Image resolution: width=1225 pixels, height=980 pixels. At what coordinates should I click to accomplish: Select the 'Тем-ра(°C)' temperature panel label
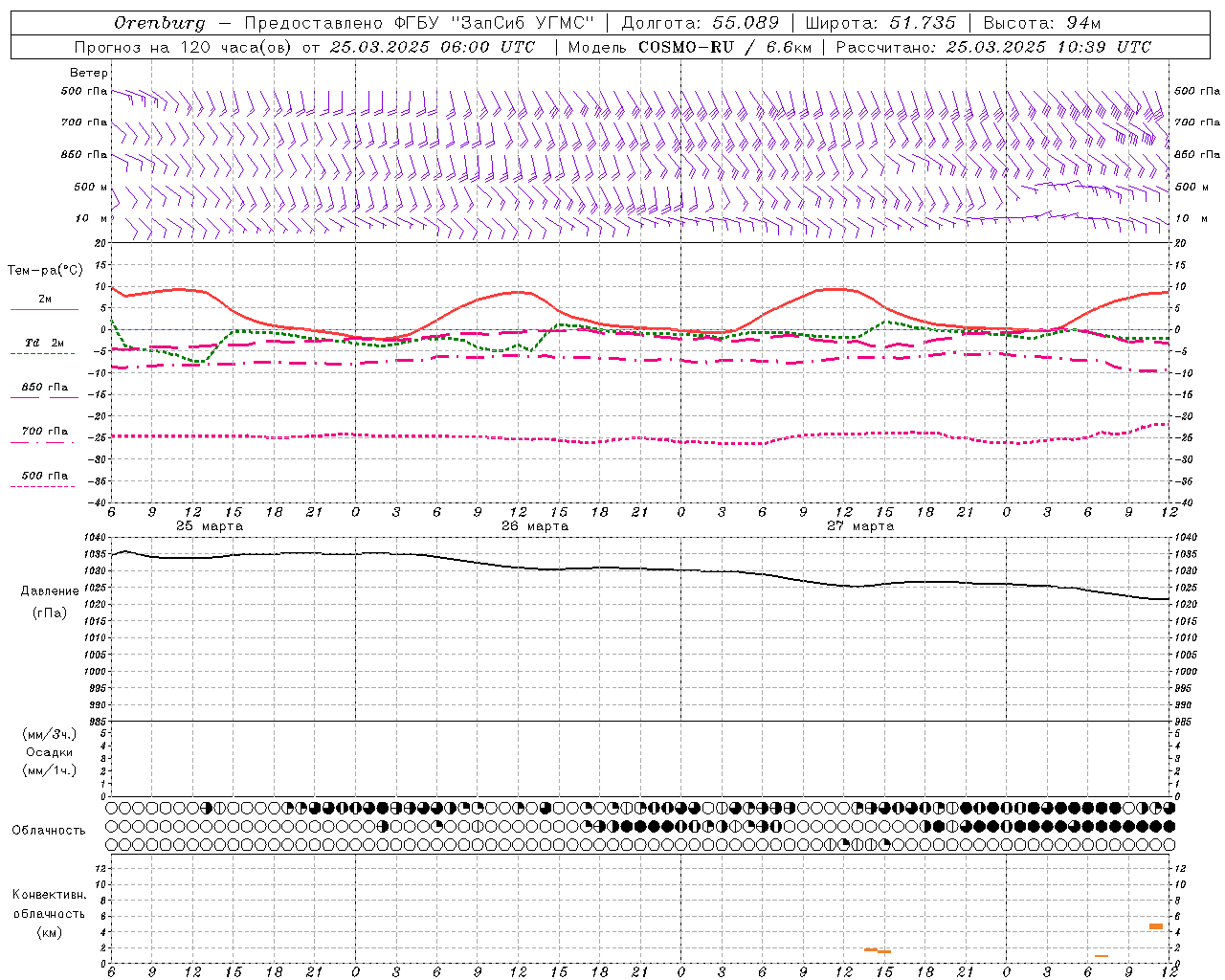tap(45, 271)
